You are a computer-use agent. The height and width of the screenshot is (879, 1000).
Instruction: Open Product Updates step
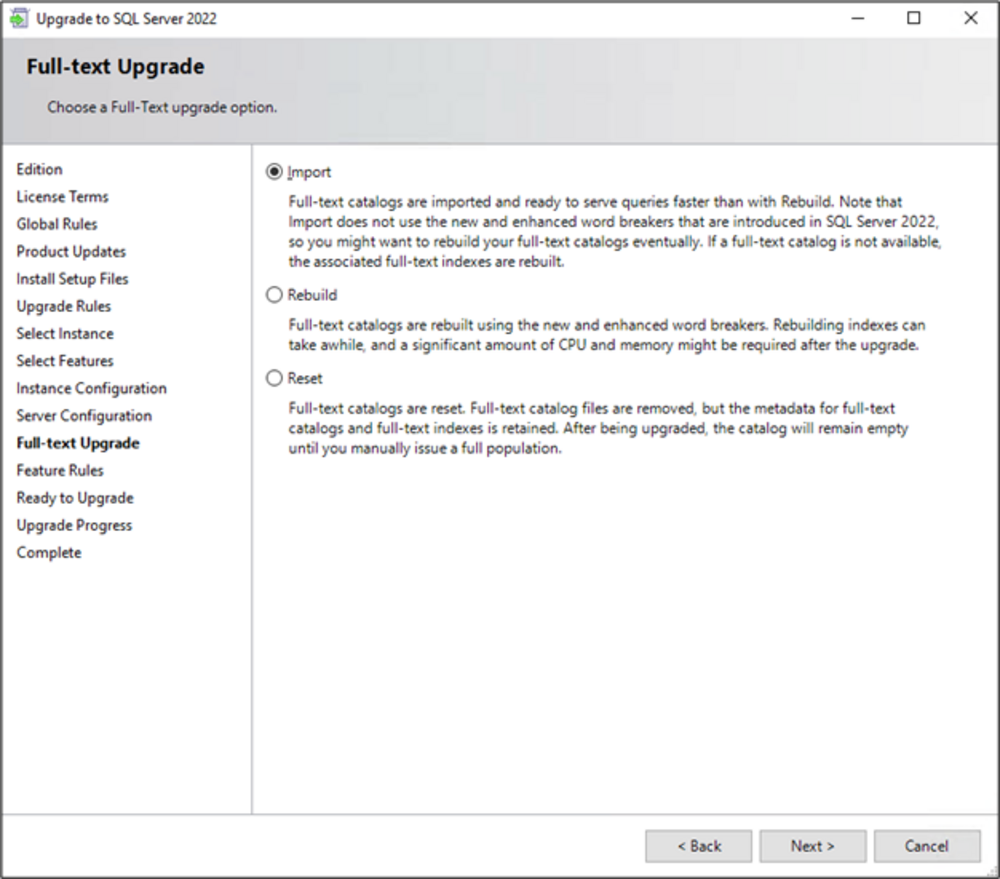[x=71, y=252]
